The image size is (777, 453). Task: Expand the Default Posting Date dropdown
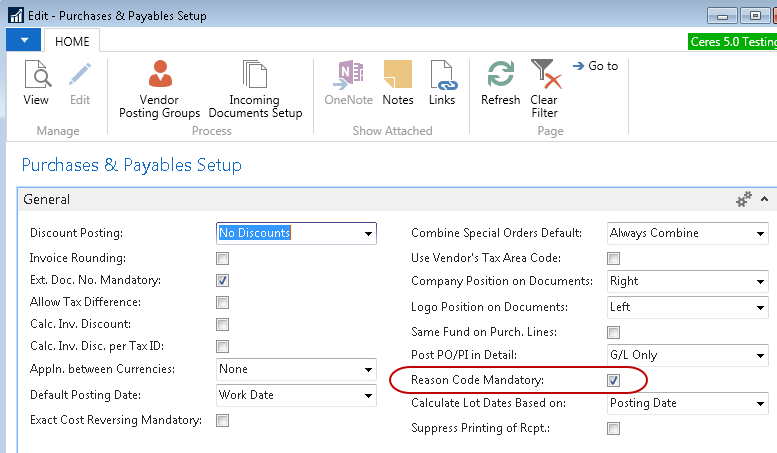368,395
